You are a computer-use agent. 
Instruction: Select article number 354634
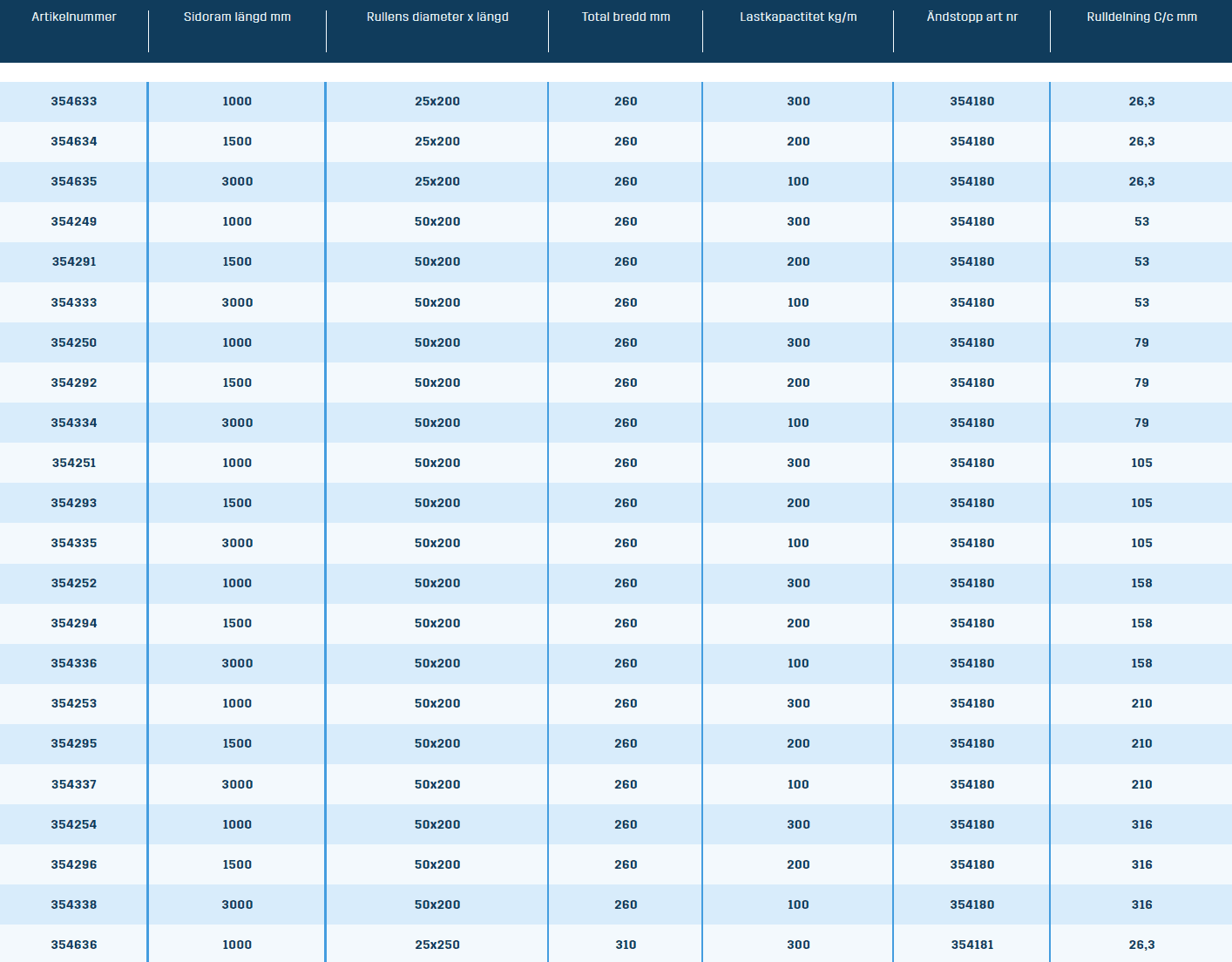point(74,141)
